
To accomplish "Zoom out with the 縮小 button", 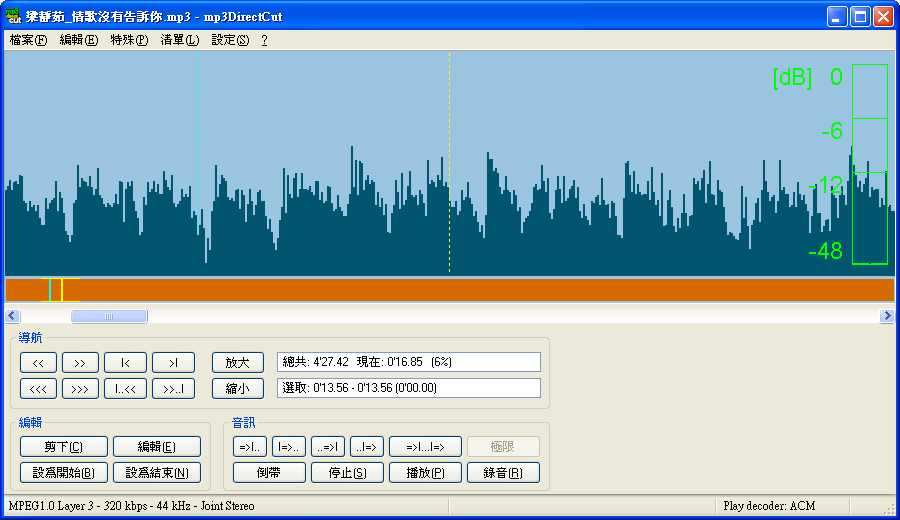I will point(238,389).
